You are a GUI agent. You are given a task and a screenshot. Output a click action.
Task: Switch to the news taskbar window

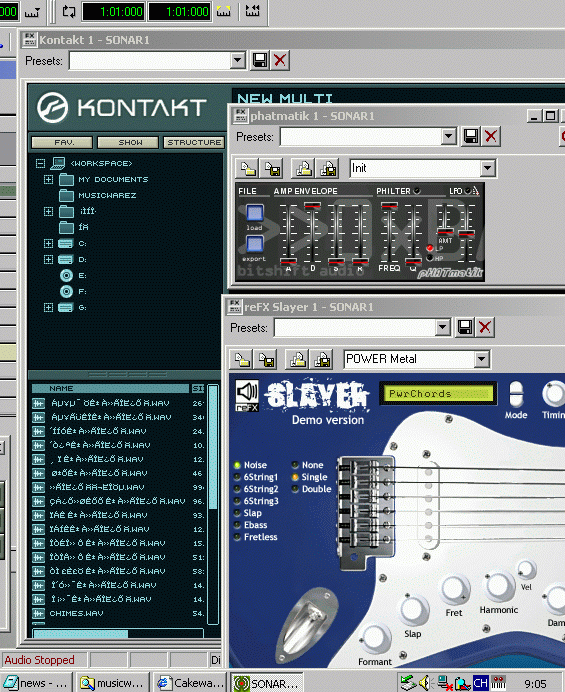(35, 683)
